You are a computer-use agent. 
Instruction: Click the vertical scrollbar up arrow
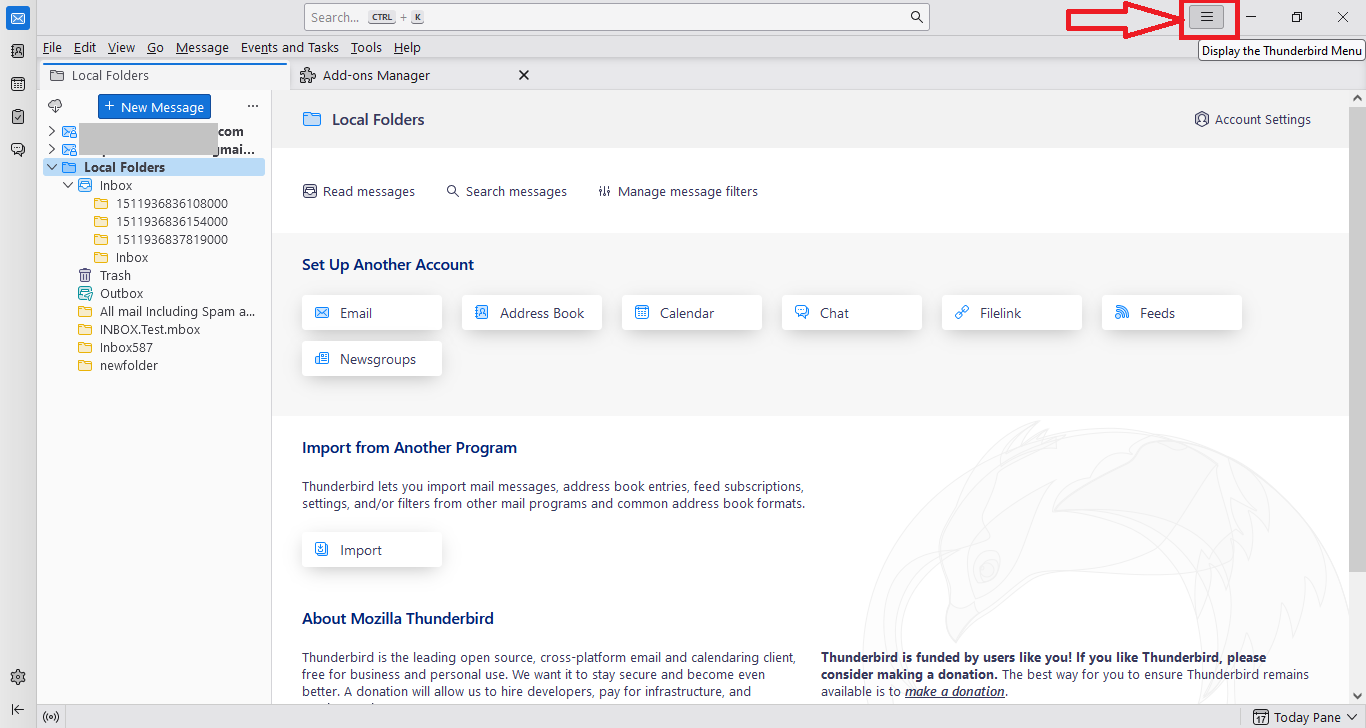[1357, 98]
